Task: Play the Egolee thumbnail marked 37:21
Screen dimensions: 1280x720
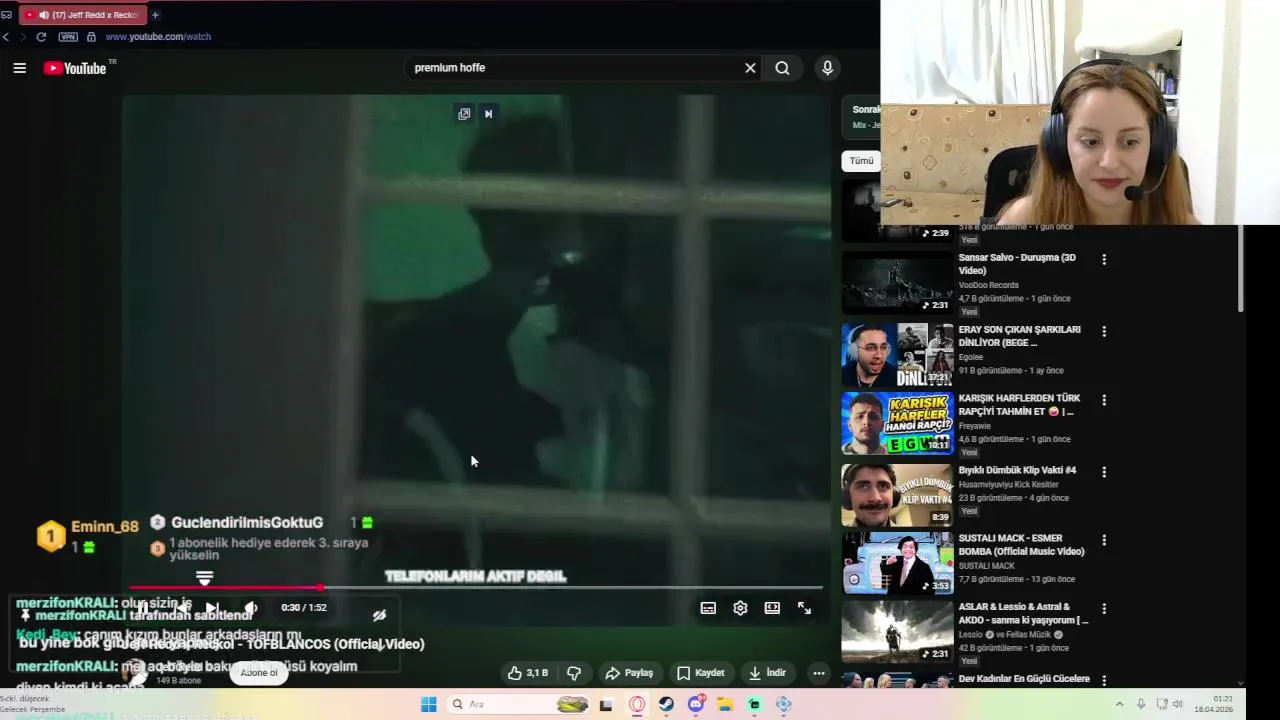Action: tap(897, 355)
